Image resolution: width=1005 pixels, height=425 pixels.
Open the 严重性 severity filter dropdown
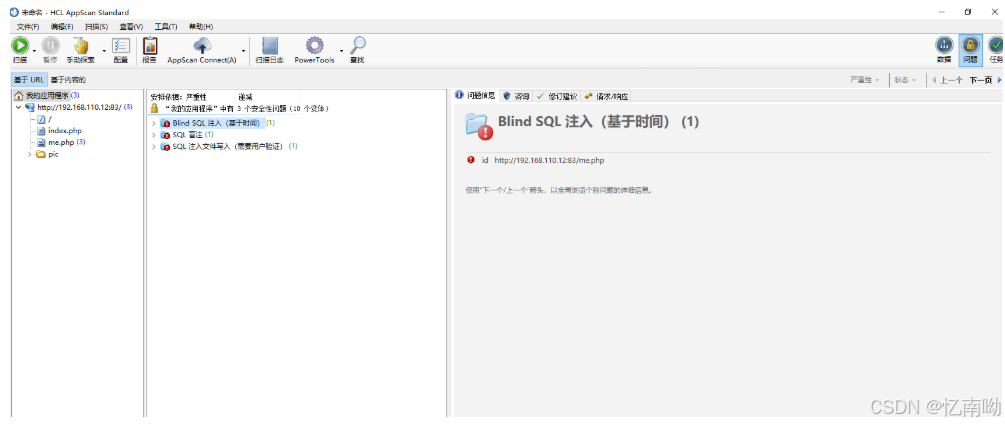(865, 80)
